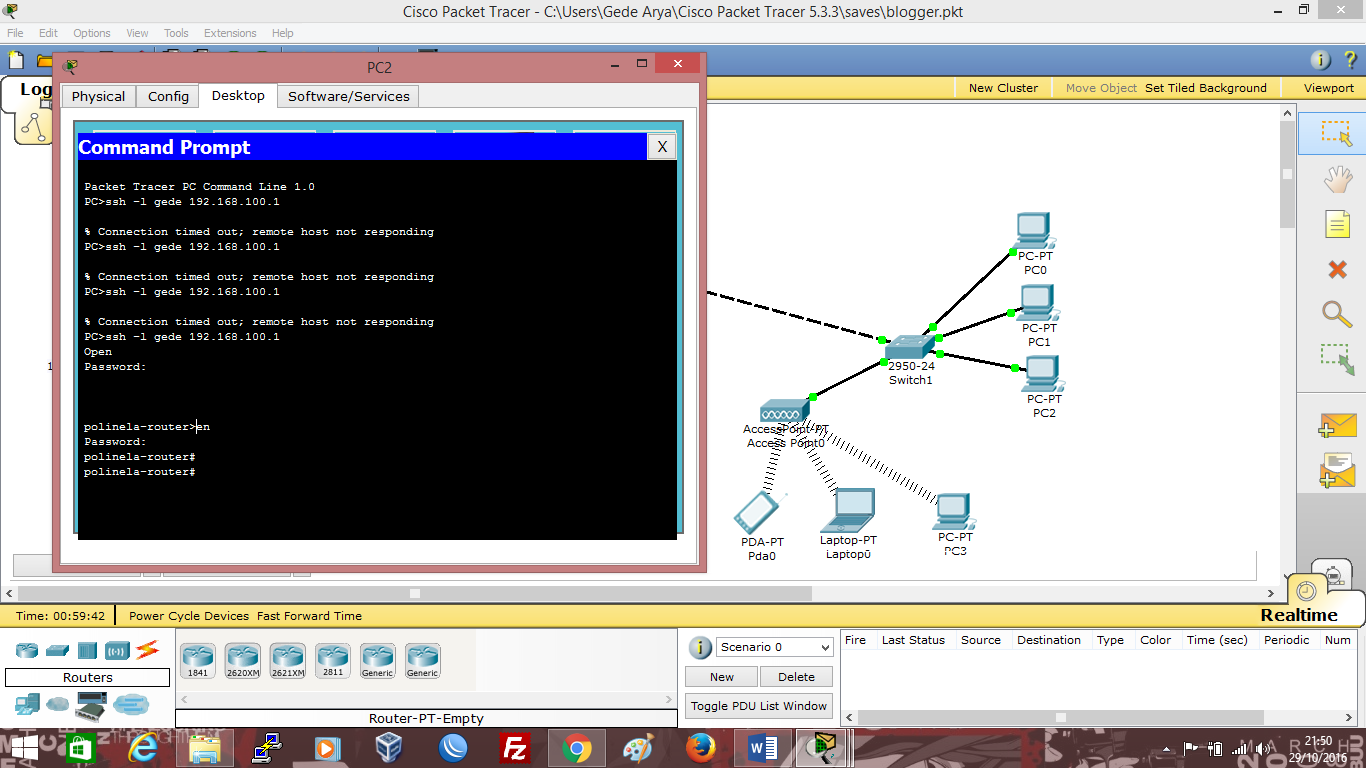Select the Routers device category icon
This screenshot has height=768, width=1366.
[x=27, y=650]
